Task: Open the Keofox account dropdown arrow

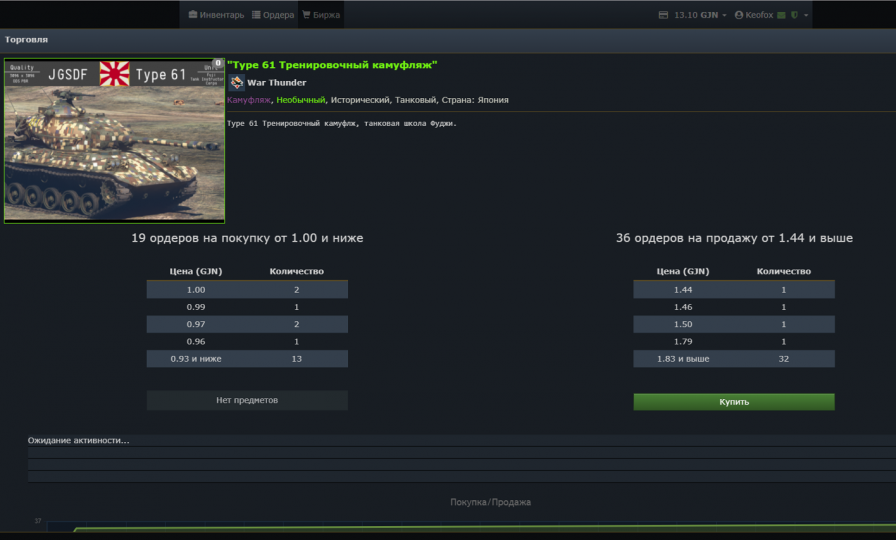Action: click(806, 15)
